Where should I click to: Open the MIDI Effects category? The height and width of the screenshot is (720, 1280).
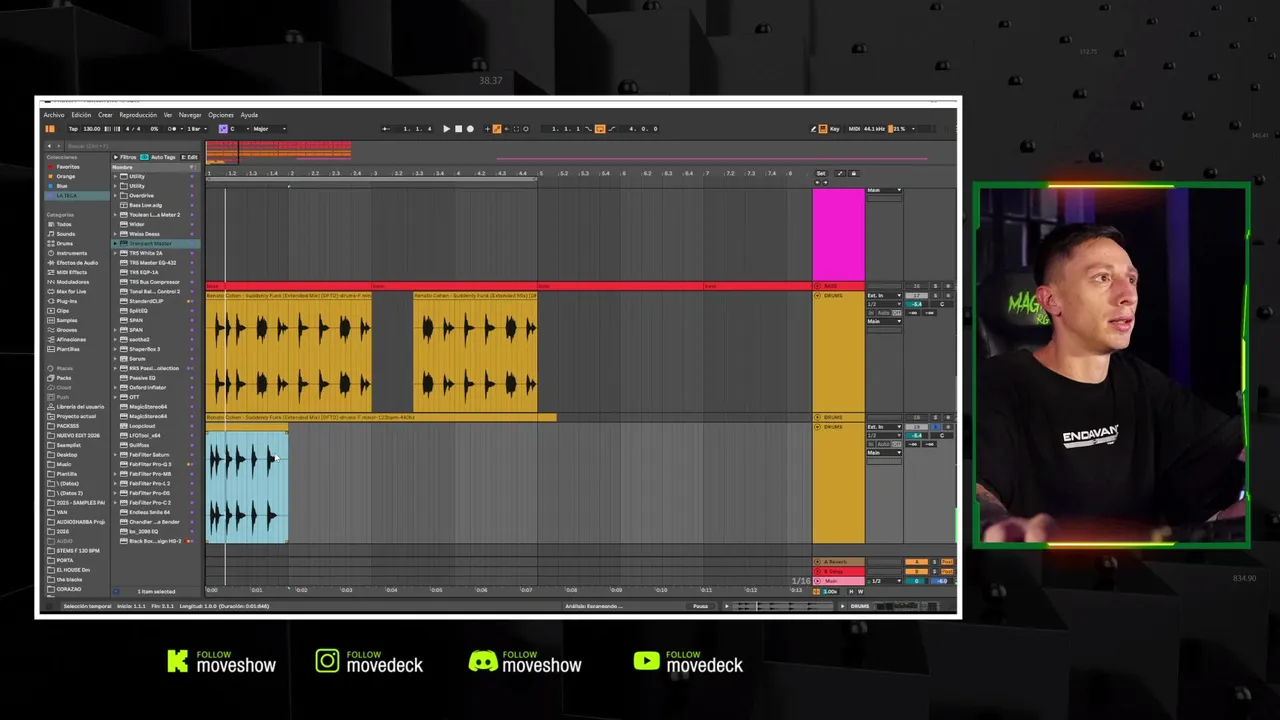71,272
